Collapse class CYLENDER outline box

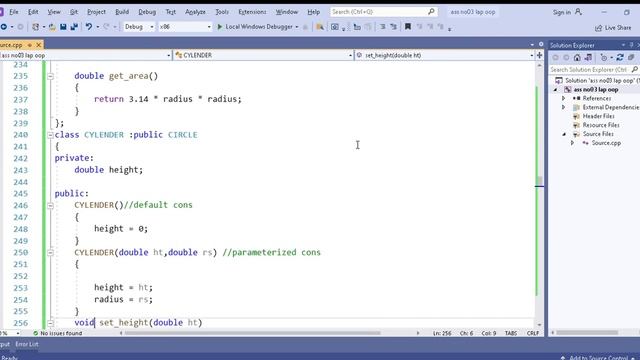point(50,135)
